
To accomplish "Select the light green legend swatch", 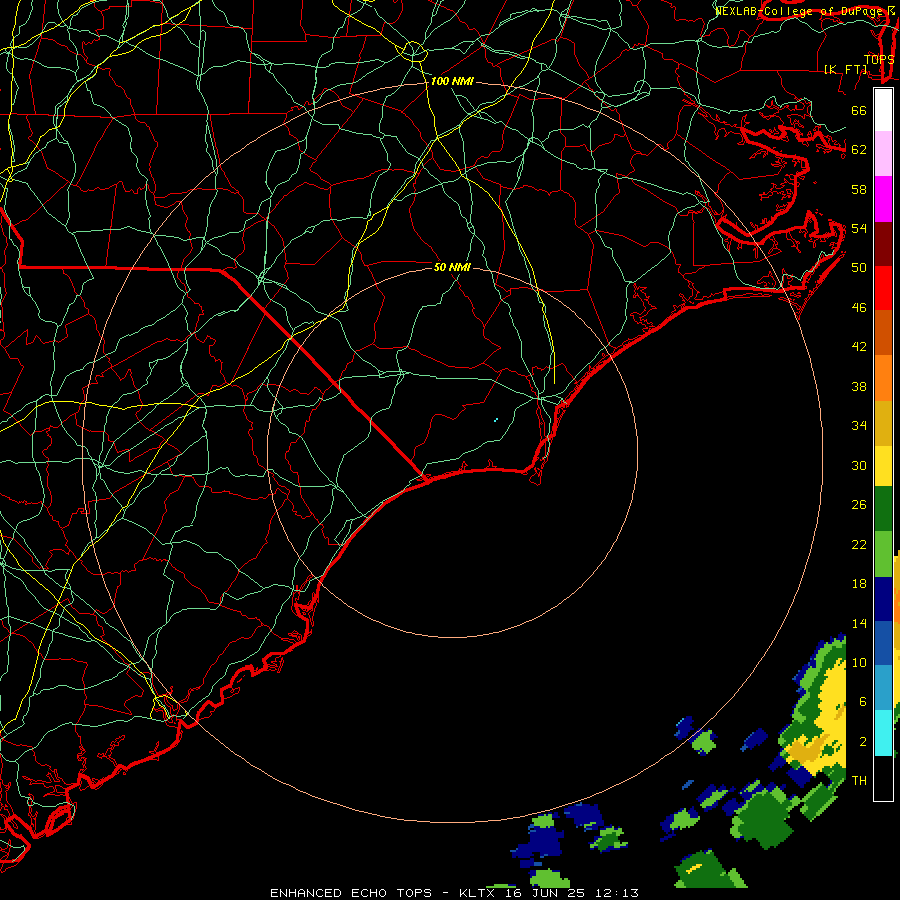I will coord(883,554).
